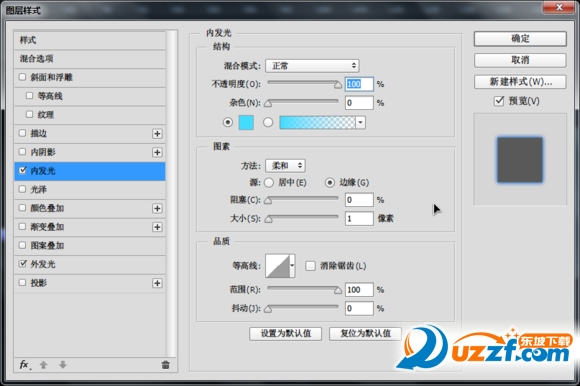Move effect down with down arrow icon

(63, 365)
